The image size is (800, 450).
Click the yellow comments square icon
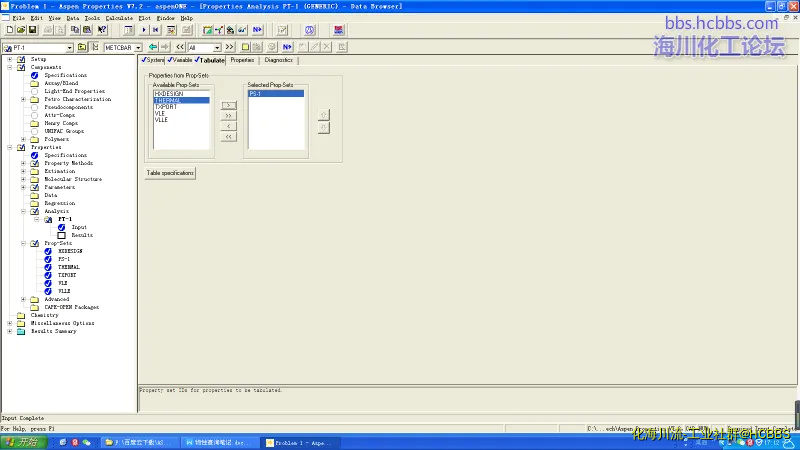pyautogui.click(x=245, y=47)
